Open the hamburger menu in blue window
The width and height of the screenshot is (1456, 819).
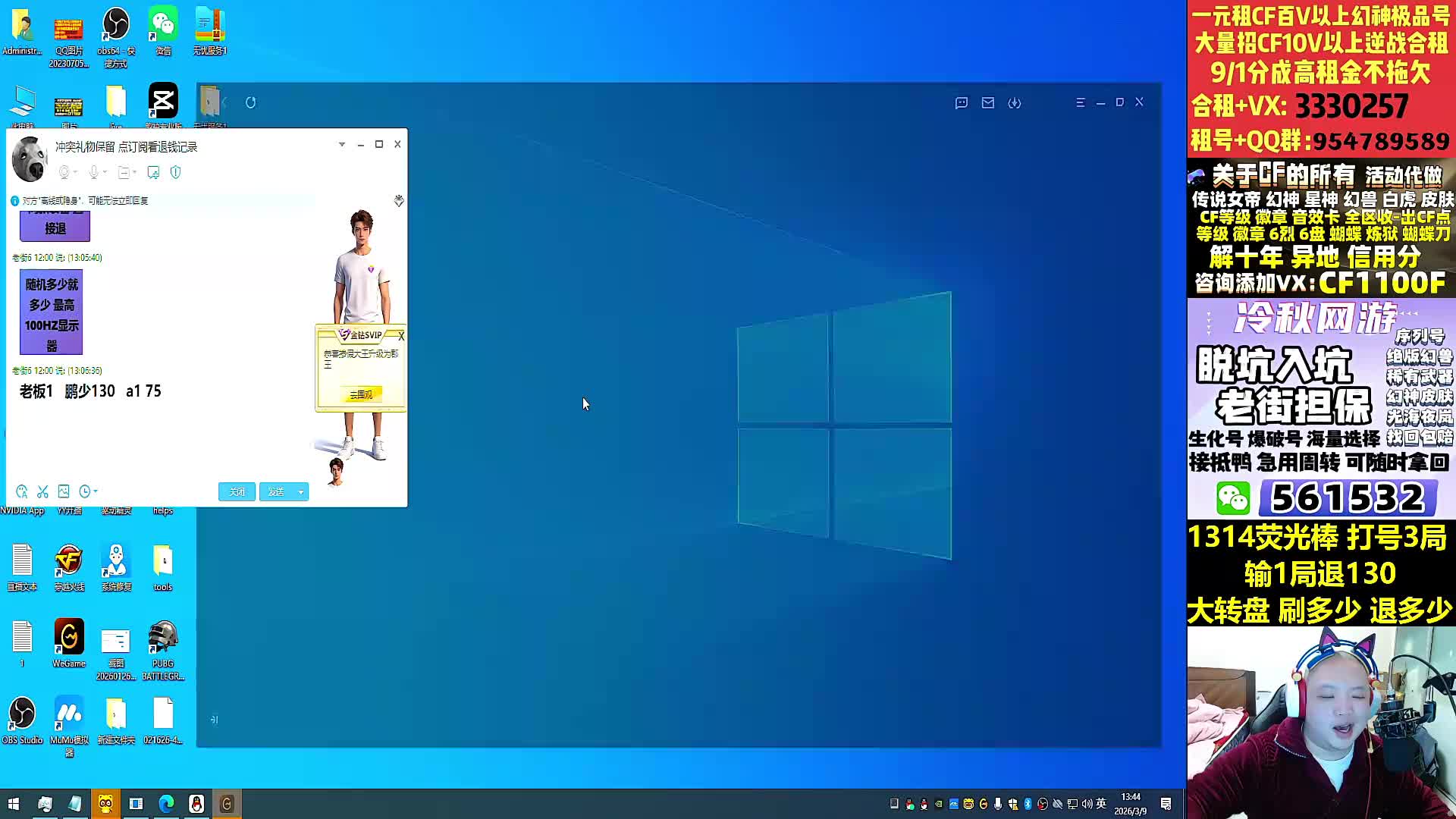(1081, 102)
